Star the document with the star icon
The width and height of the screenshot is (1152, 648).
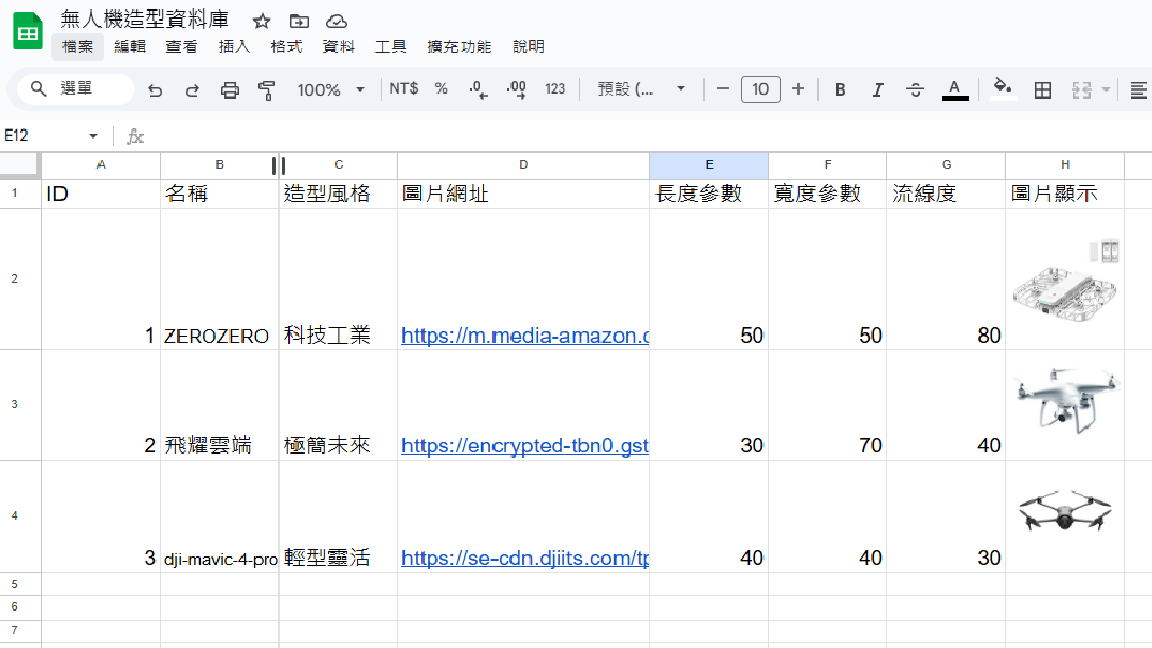pos(261,21)
